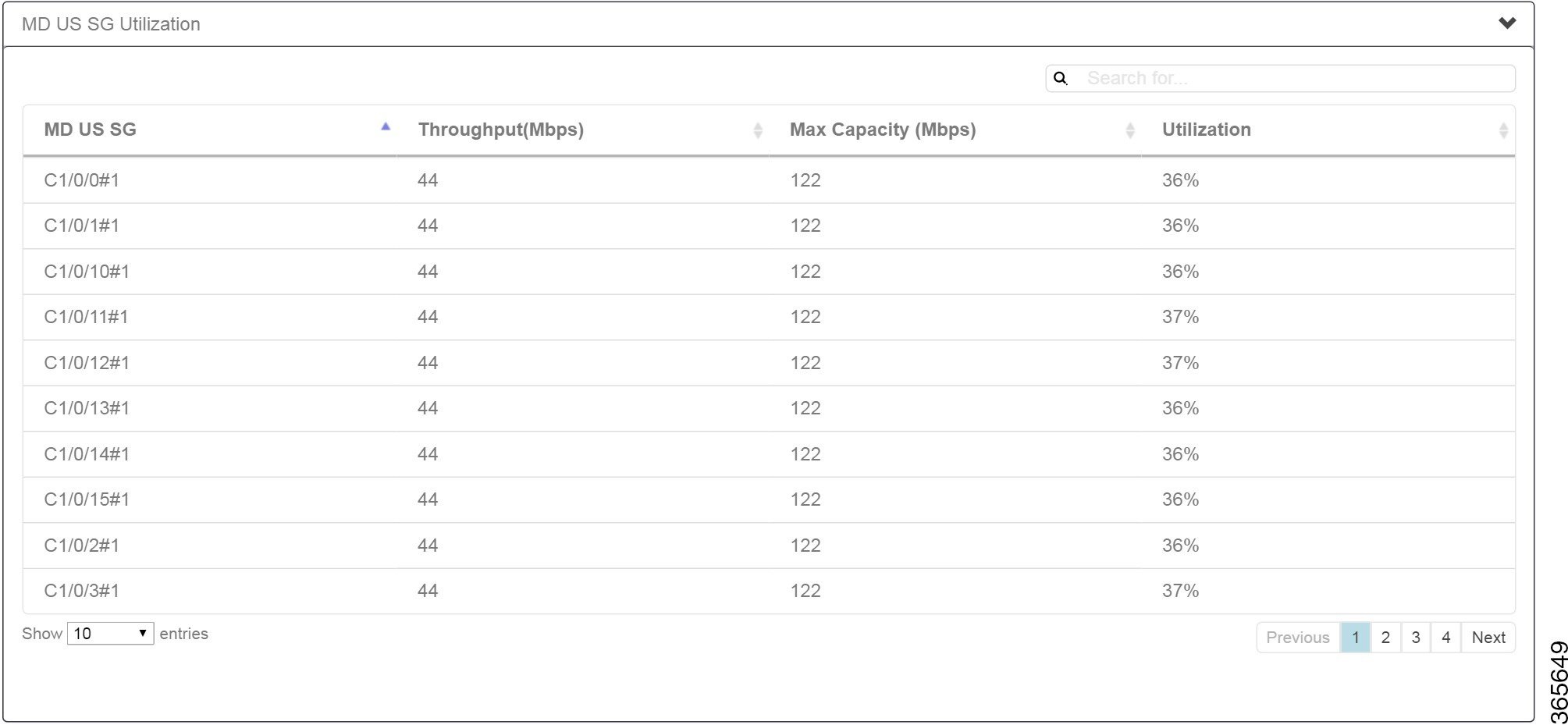
Task: Click the Previous pagination button
Action: 1297,637
